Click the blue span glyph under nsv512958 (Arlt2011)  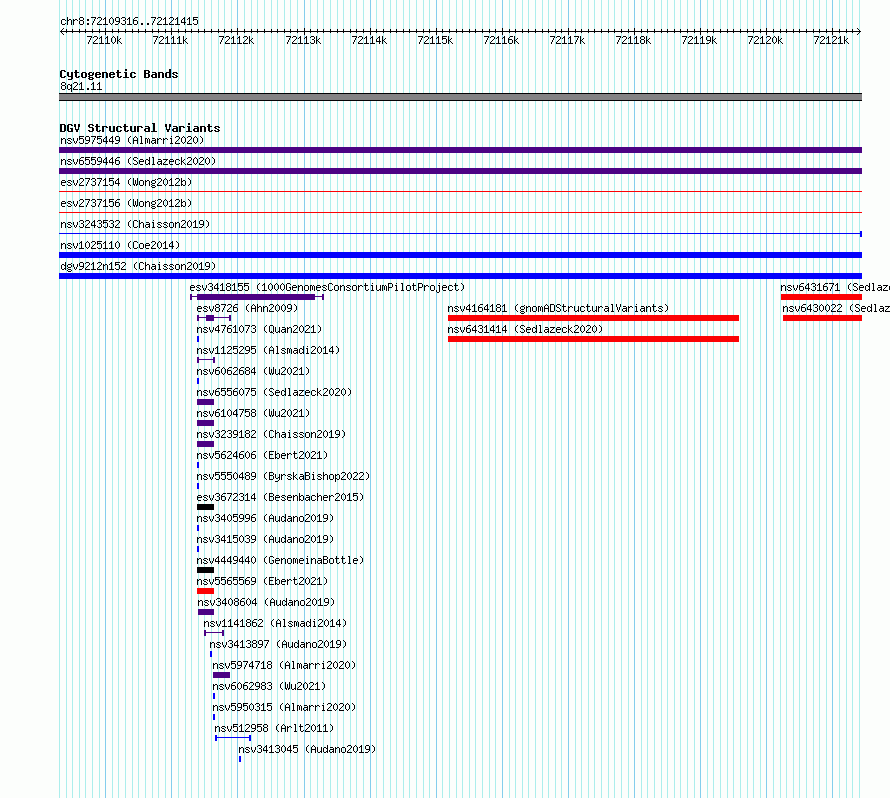click(233, 738)
